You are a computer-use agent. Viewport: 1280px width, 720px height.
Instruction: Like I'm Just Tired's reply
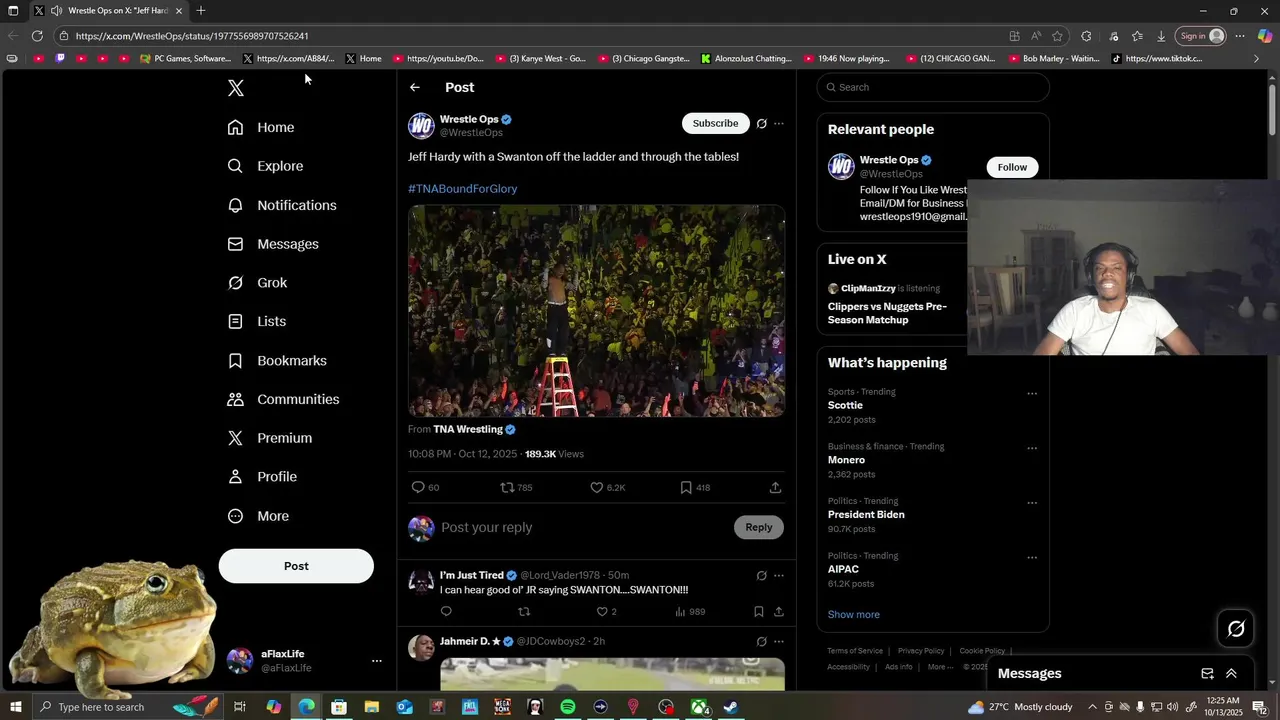coord(602,611)
